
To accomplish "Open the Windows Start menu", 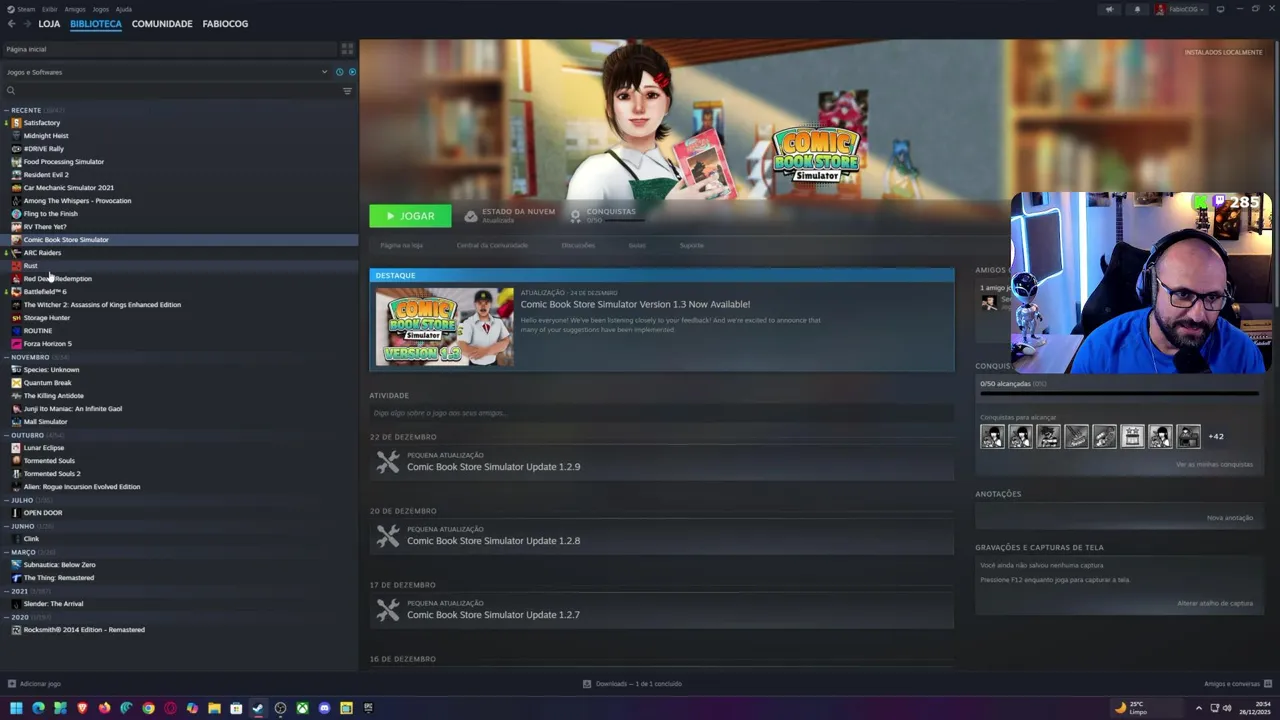I will [x=16, y=708].
